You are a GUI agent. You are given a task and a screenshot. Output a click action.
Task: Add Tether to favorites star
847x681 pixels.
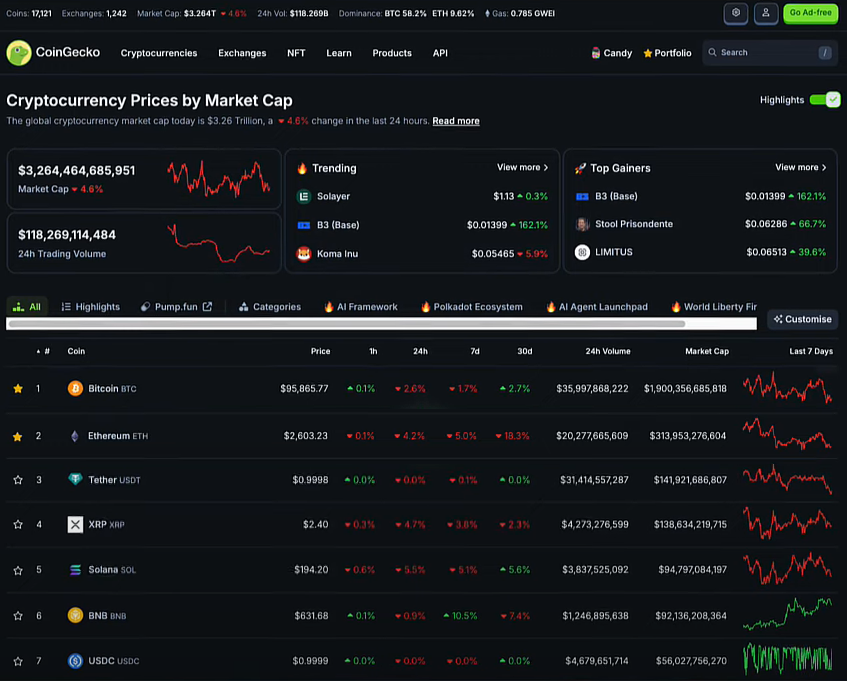[18, 480]
